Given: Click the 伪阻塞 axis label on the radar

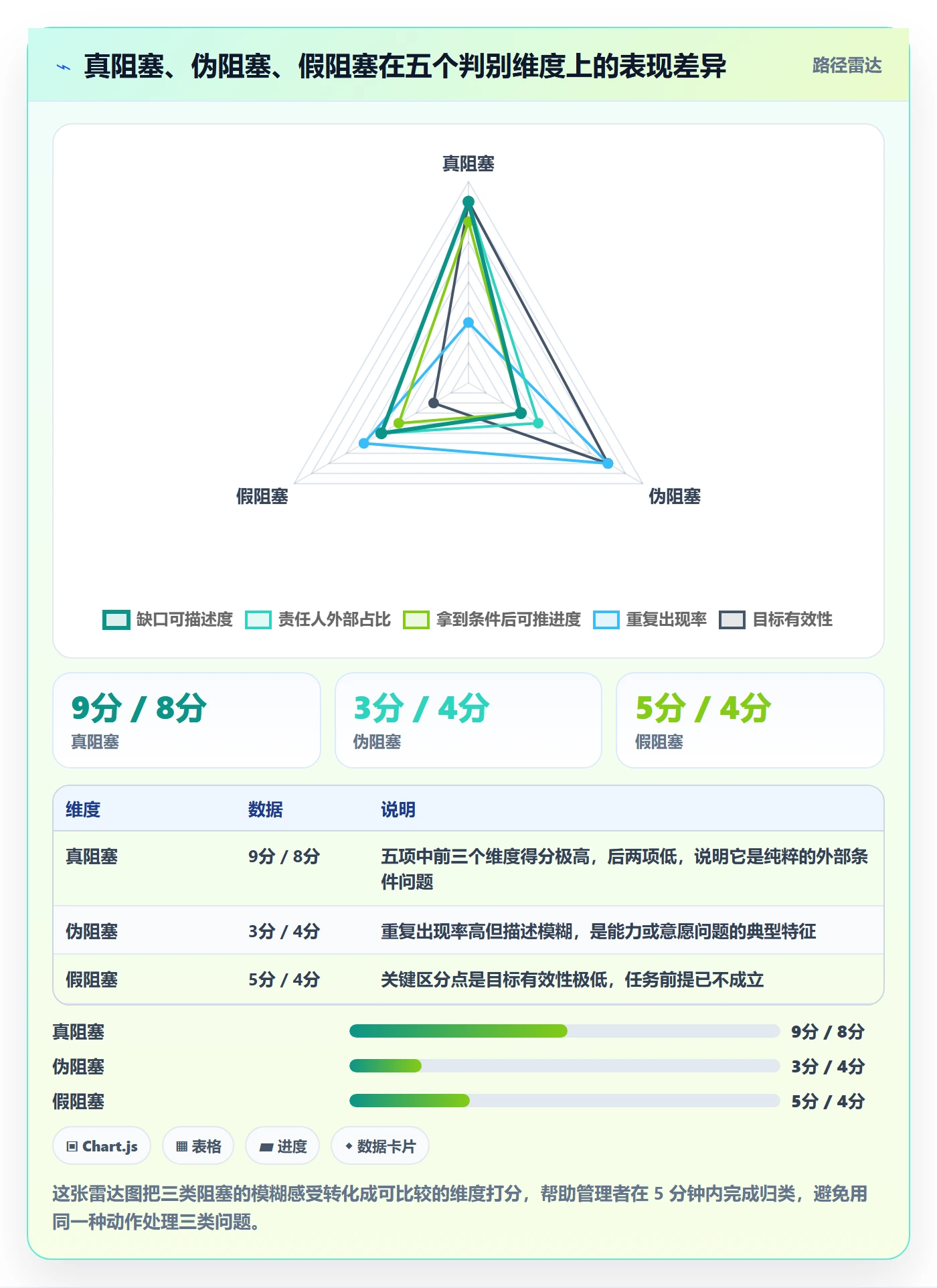Looking at the screenshot, I should 675,496.
